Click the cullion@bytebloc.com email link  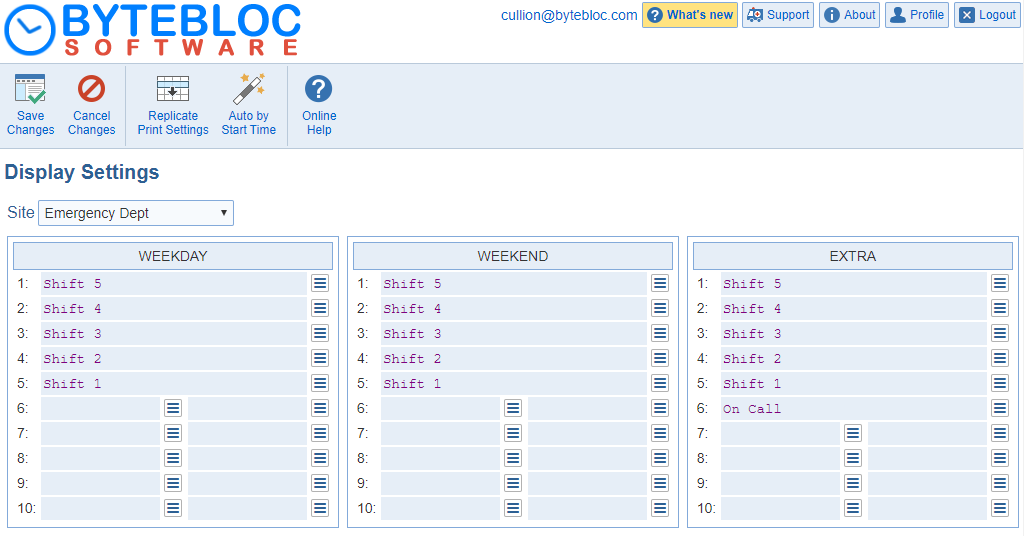click(x=569, y=15)
